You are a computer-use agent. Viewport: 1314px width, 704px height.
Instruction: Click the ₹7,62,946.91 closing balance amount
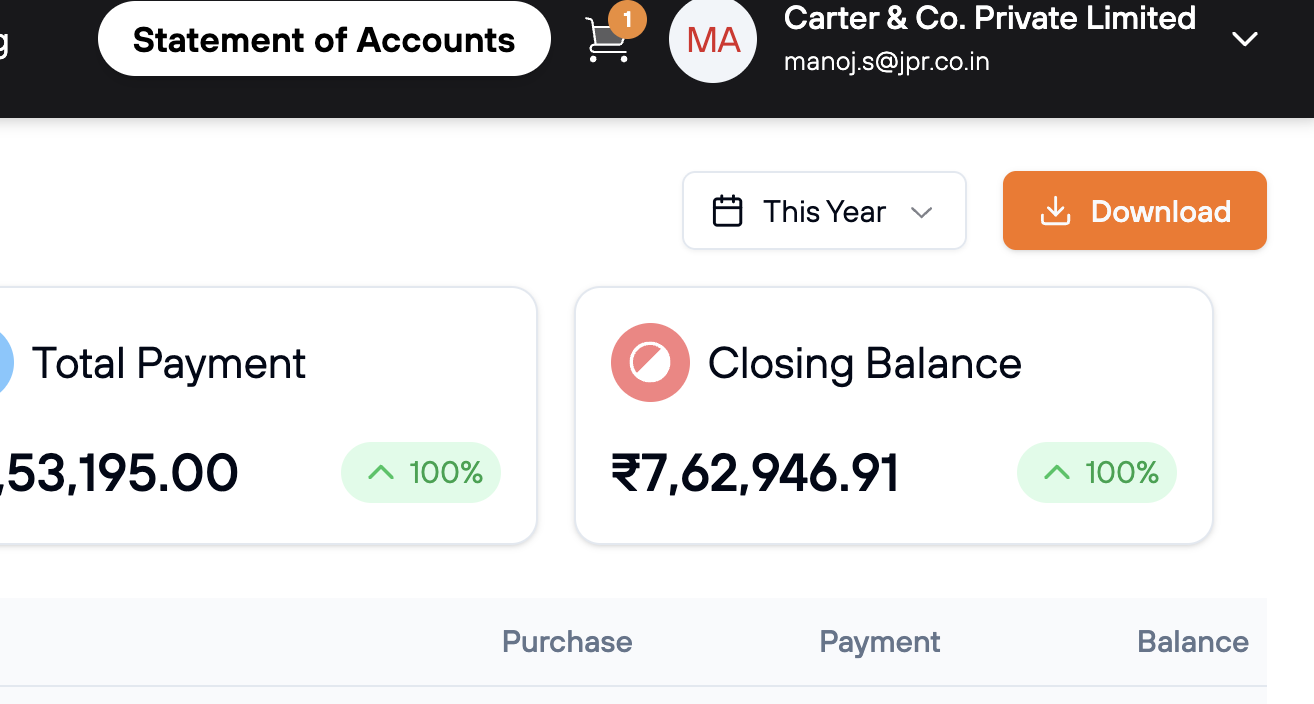pos(755,473)
